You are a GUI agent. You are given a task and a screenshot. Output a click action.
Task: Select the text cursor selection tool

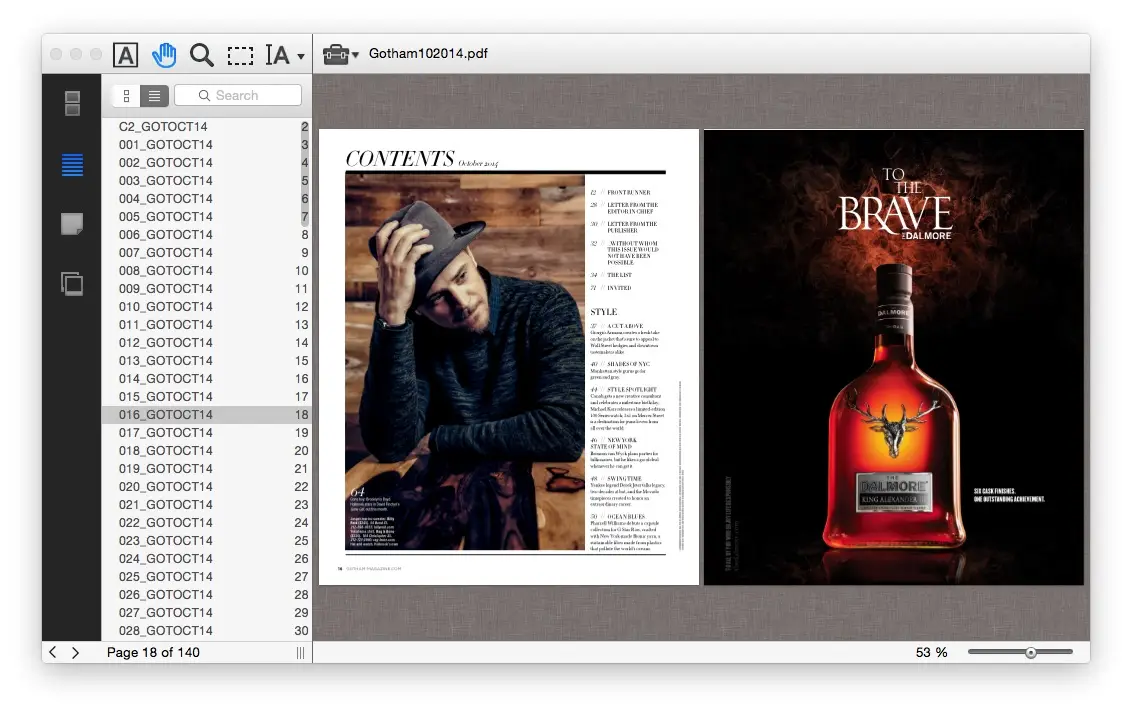pyautogui.click(x=277, y=55)
